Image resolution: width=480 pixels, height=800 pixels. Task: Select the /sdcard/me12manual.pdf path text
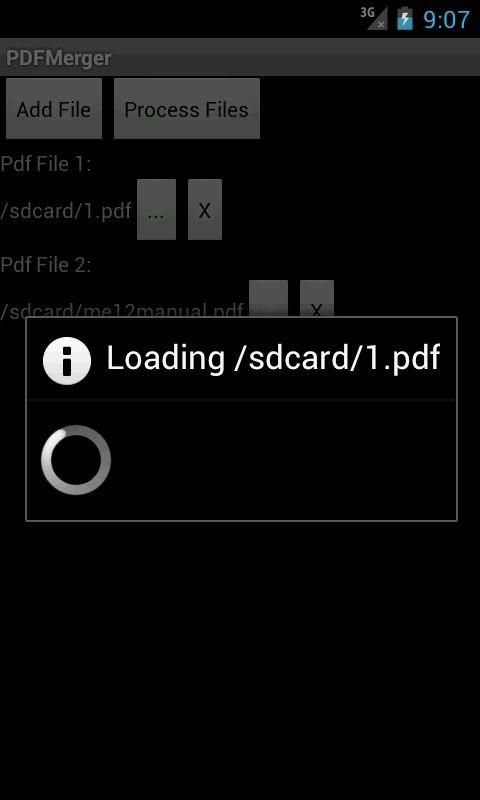[122, 309]
